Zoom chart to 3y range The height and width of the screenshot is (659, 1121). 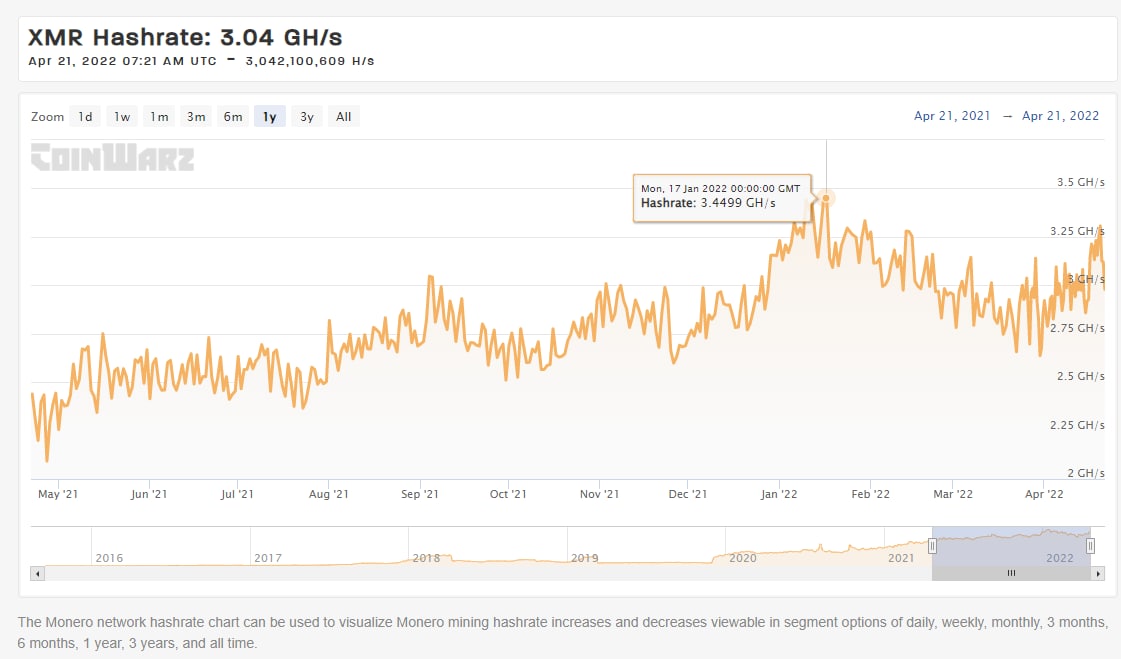[x=307, y=117]
